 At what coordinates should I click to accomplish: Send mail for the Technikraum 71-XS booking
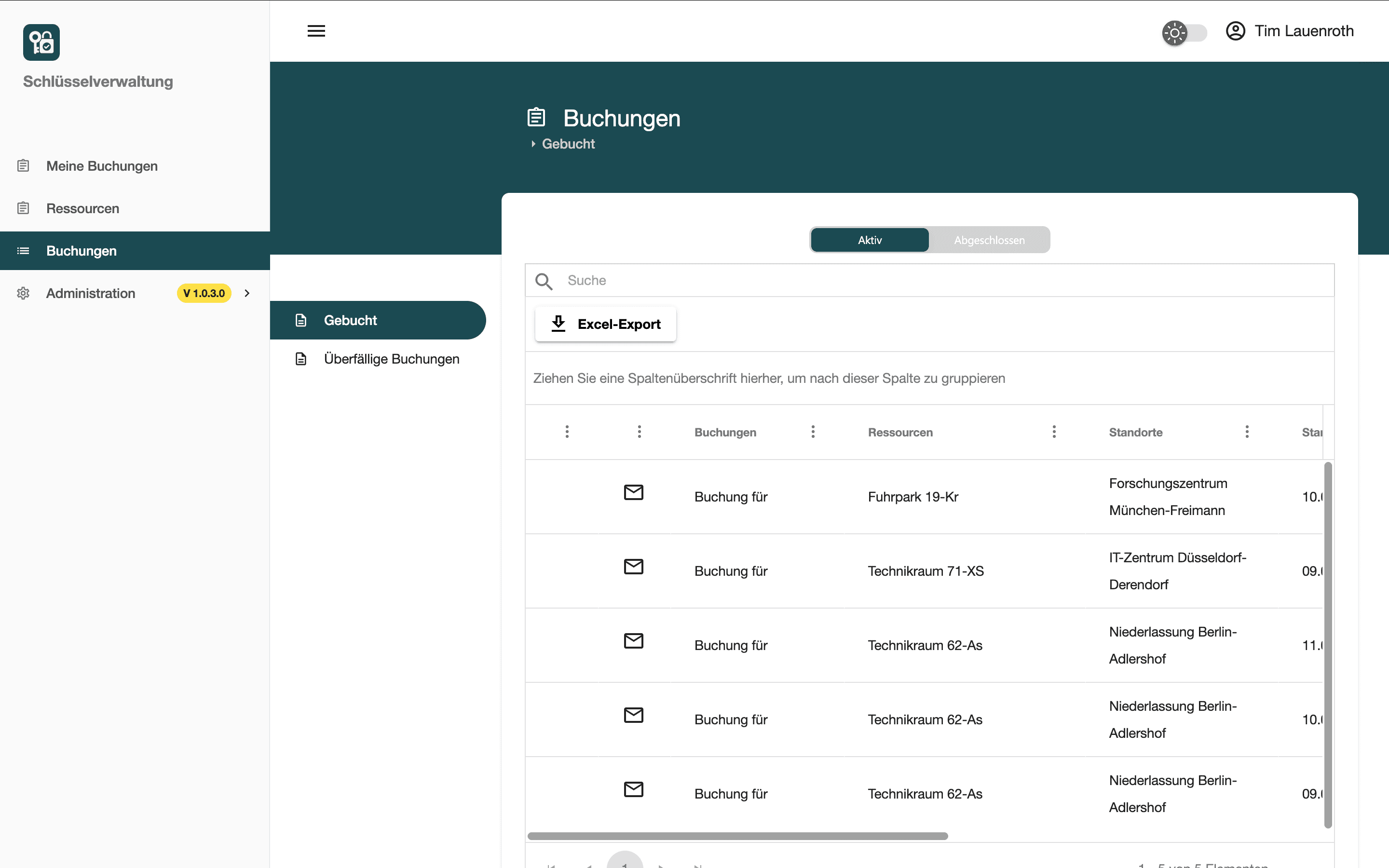(634, 567)
